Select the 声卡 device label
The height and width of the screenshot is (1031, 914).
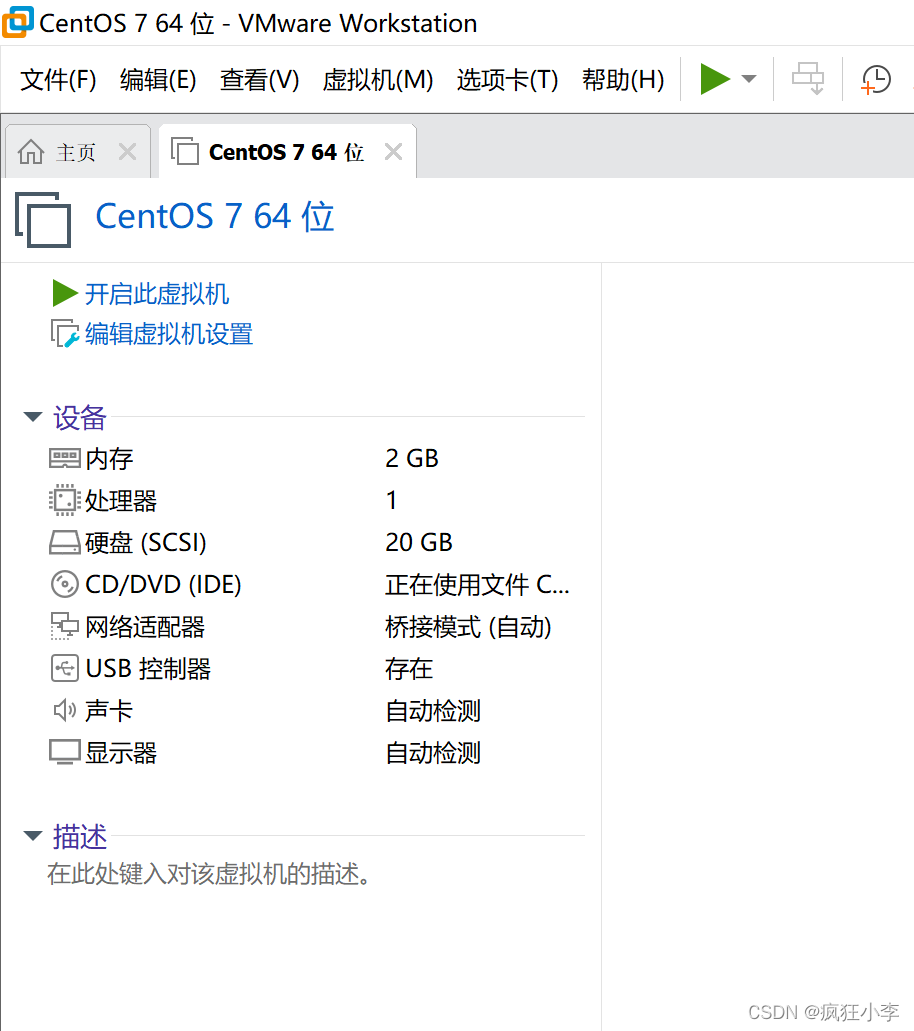(109, 711)
